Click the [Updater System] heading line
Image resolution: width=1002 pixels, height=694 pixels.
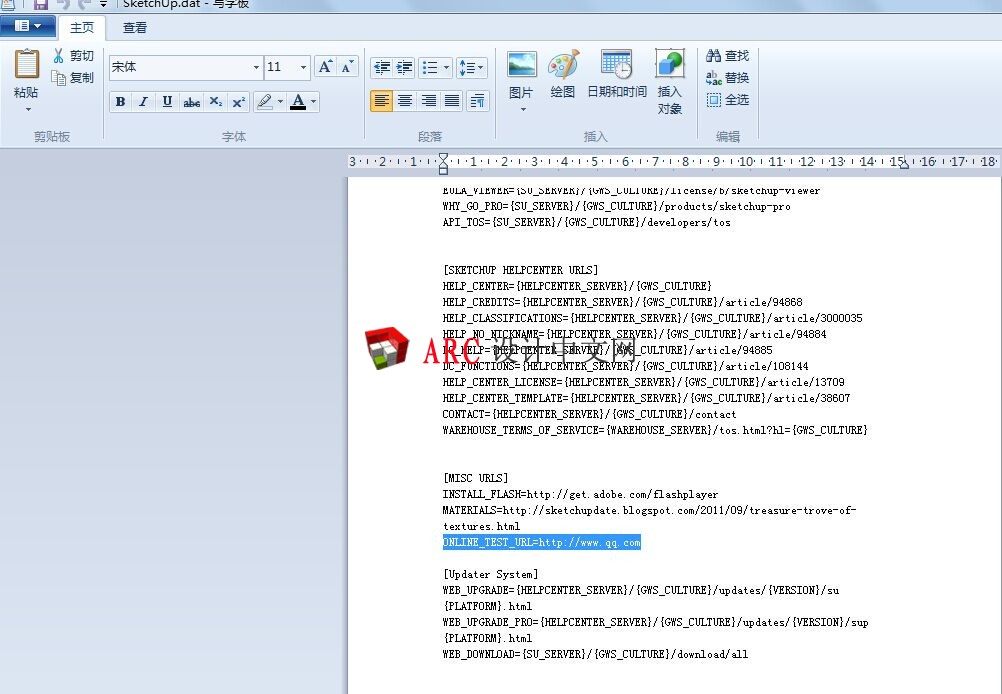491,574
